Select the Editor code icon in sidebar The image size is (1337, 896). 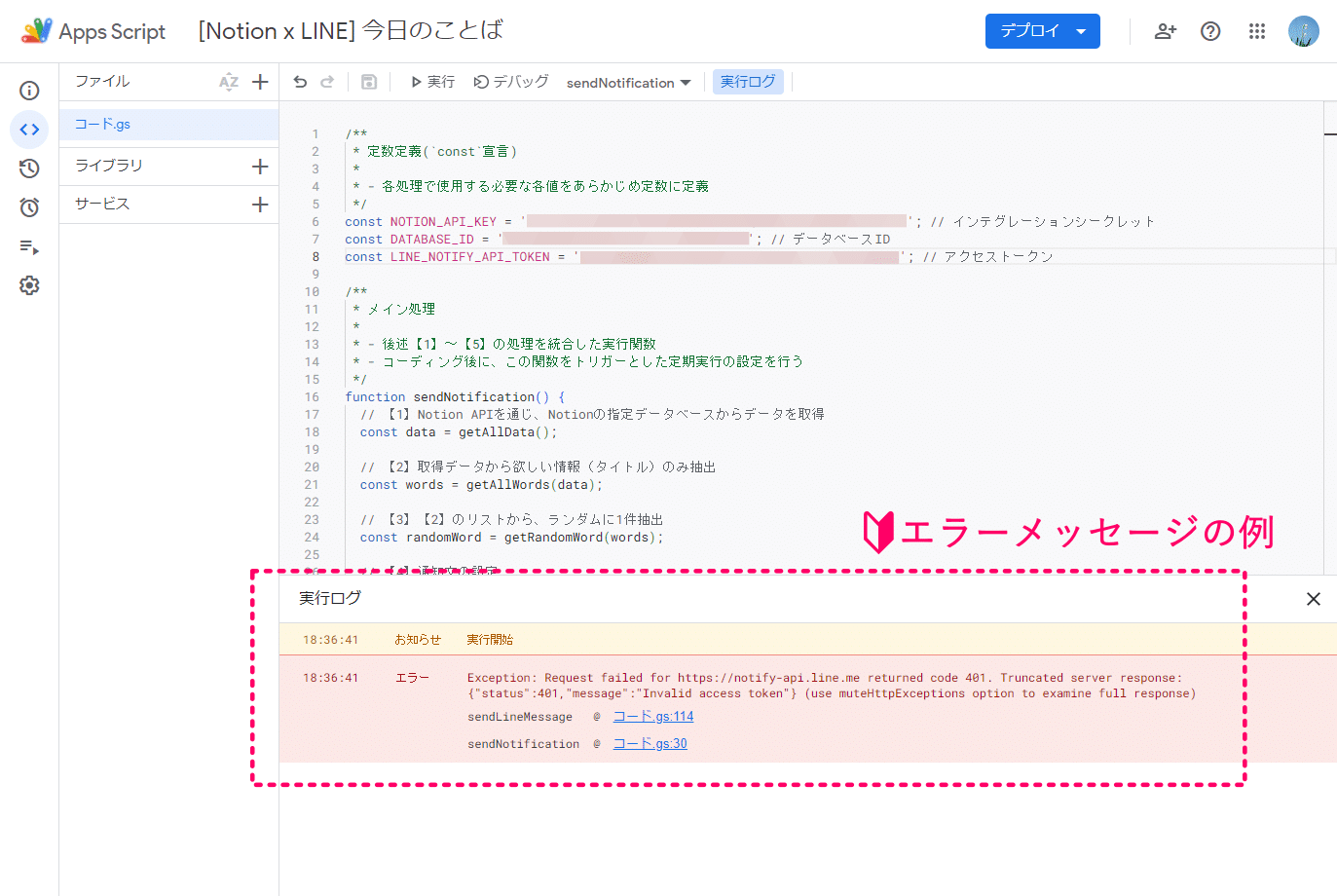click(29, 130)
